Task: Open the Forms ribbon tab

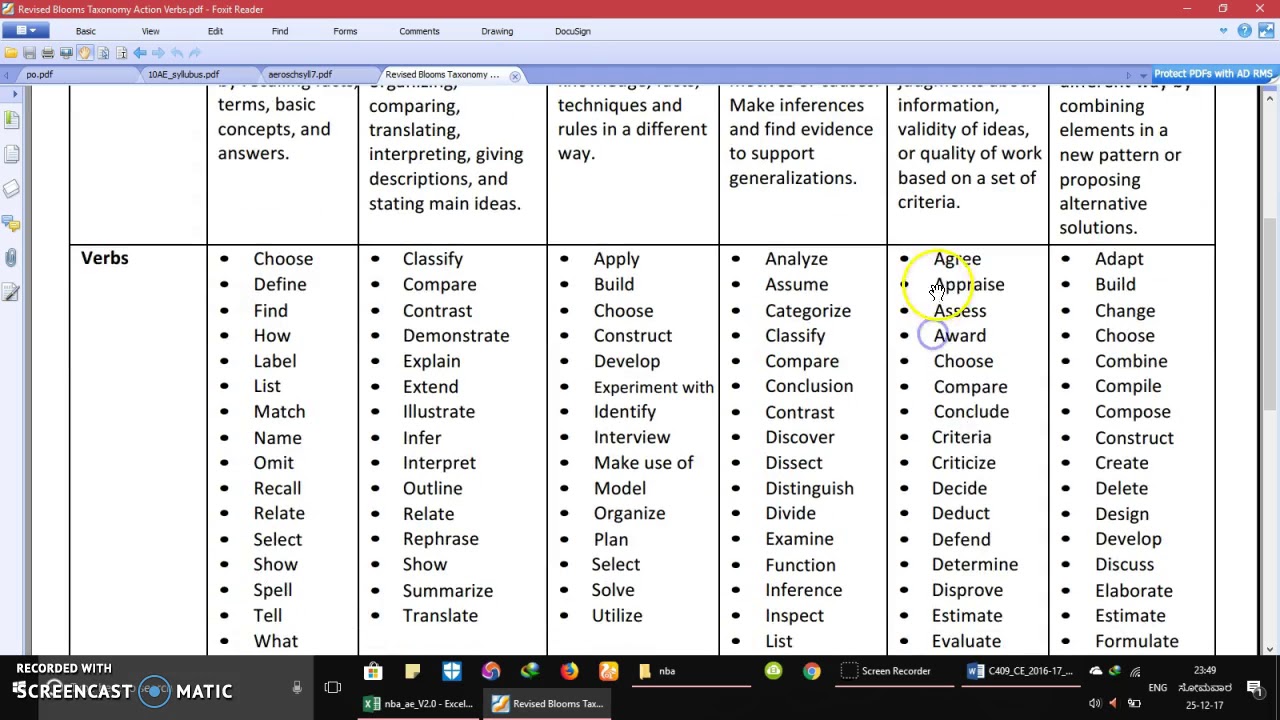Action: [345, 31]
